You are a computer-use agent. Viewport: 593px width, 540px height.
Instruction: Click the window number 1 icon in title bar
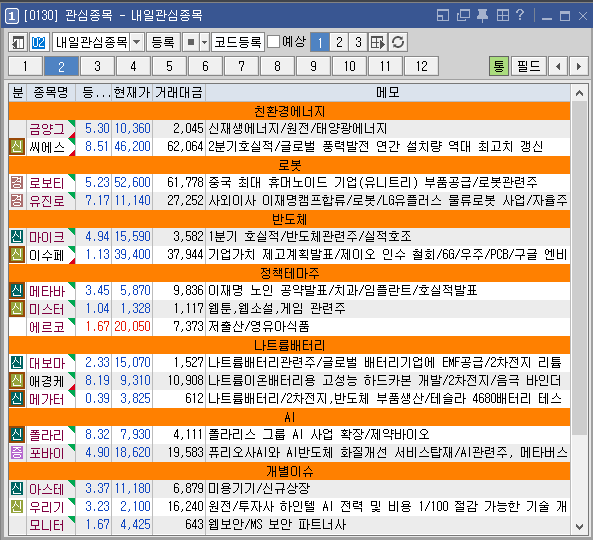tap(12, 16)
